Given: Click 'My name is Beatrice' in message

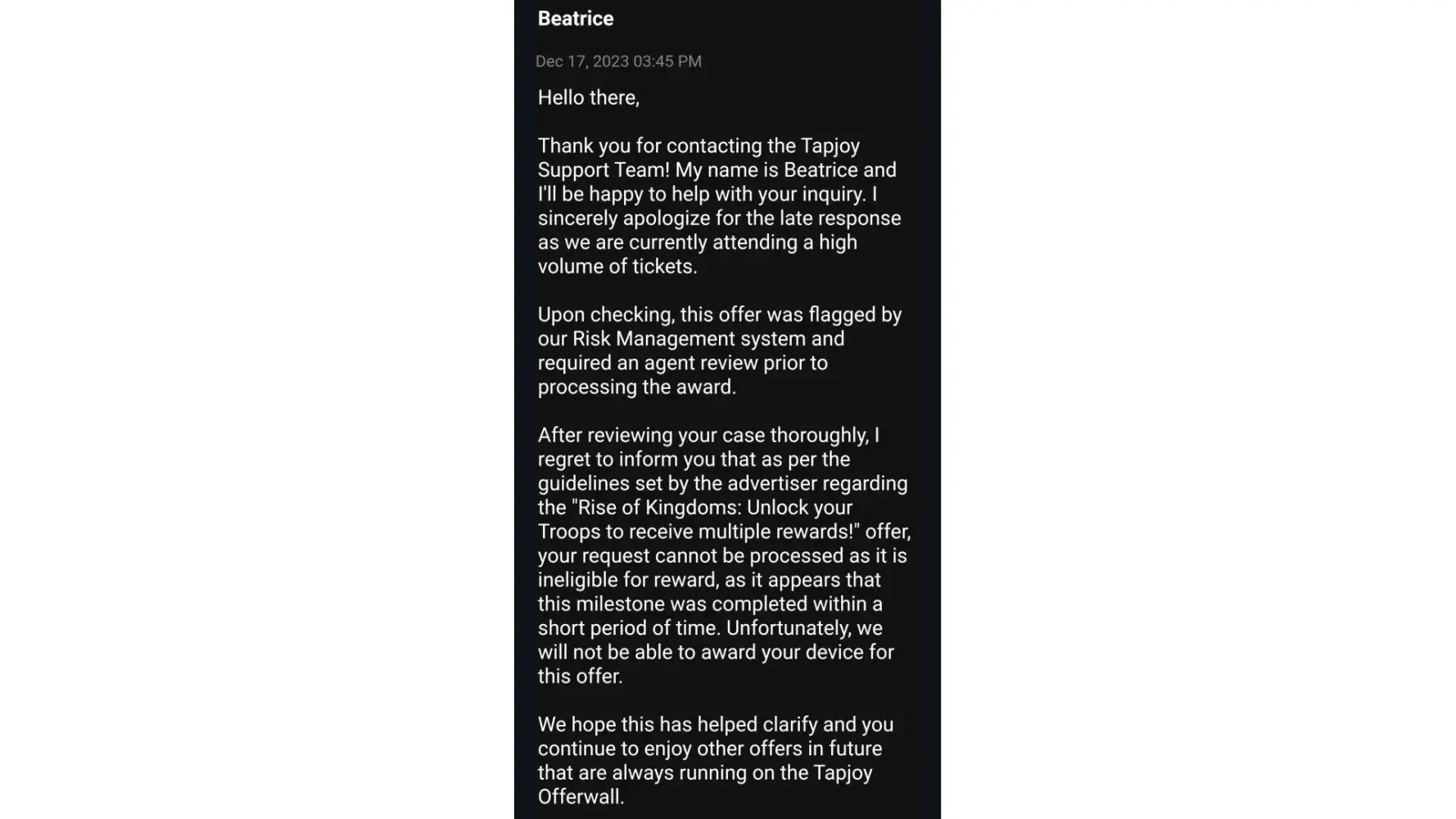Looking at the screenshot, I should pyautogui.click(x=767, y=170).
